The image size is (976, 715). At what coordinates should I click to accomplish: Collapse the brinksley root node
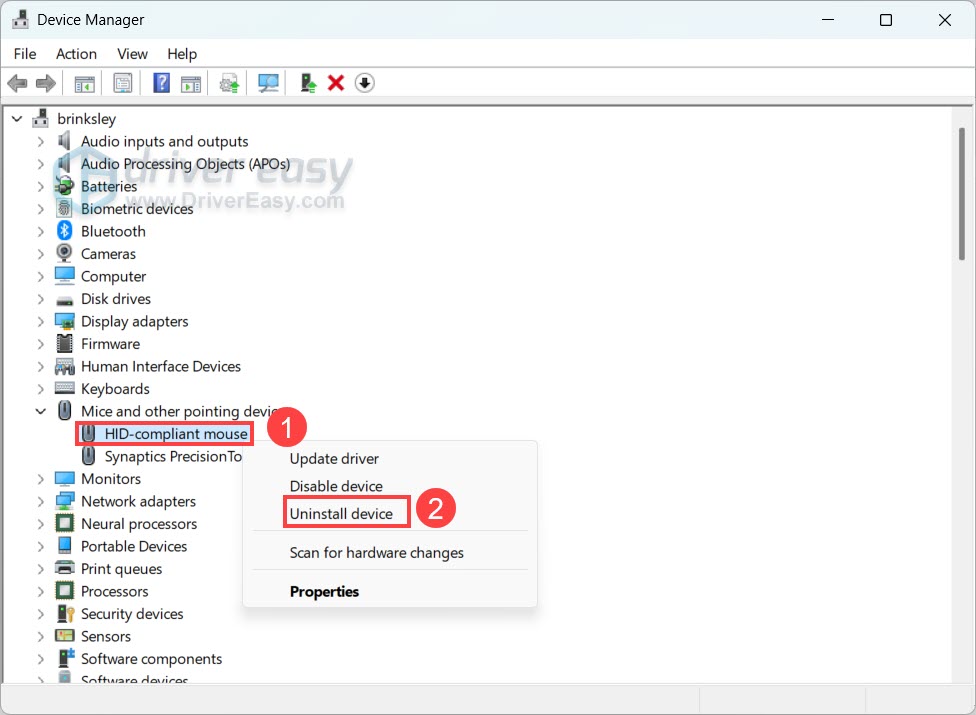tap(17, 118)
